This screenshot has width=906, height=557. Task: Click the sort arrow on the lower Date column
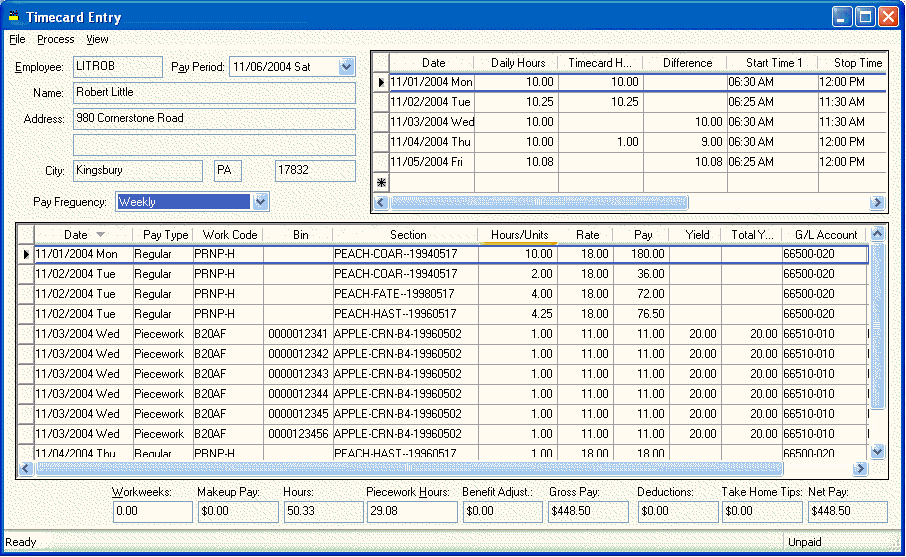[100, 235]
